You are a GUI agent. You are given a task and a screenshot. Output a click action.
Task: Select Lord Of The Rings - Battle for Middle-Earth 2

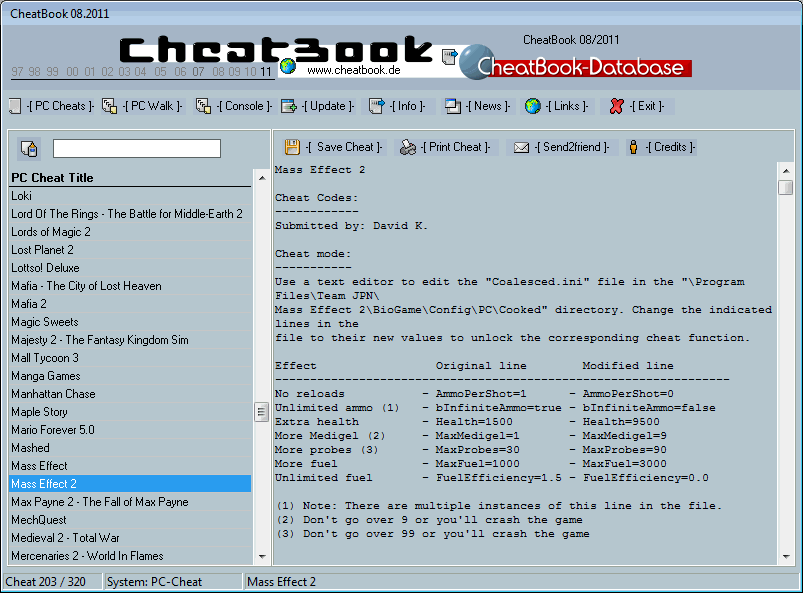coord(131,214)
